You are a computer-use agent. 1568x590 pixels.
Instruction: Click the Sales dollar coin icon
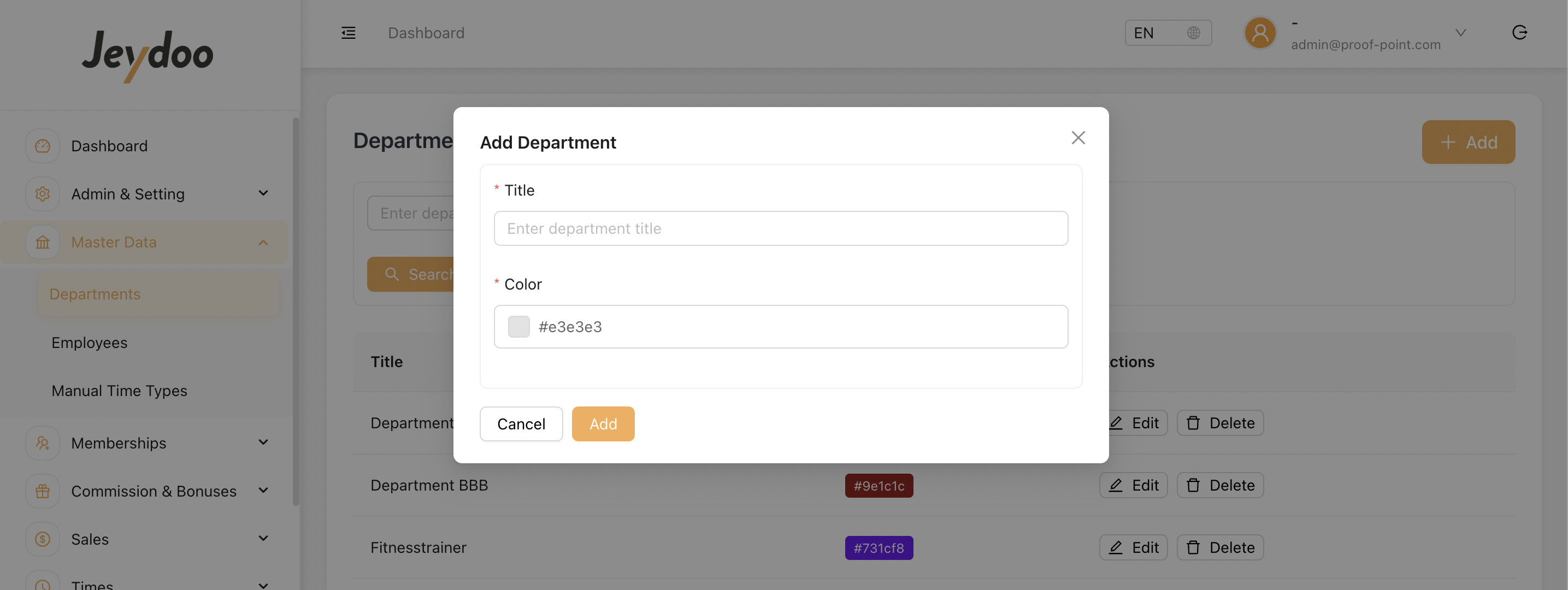pyautogui.click(x=43, y=539)
